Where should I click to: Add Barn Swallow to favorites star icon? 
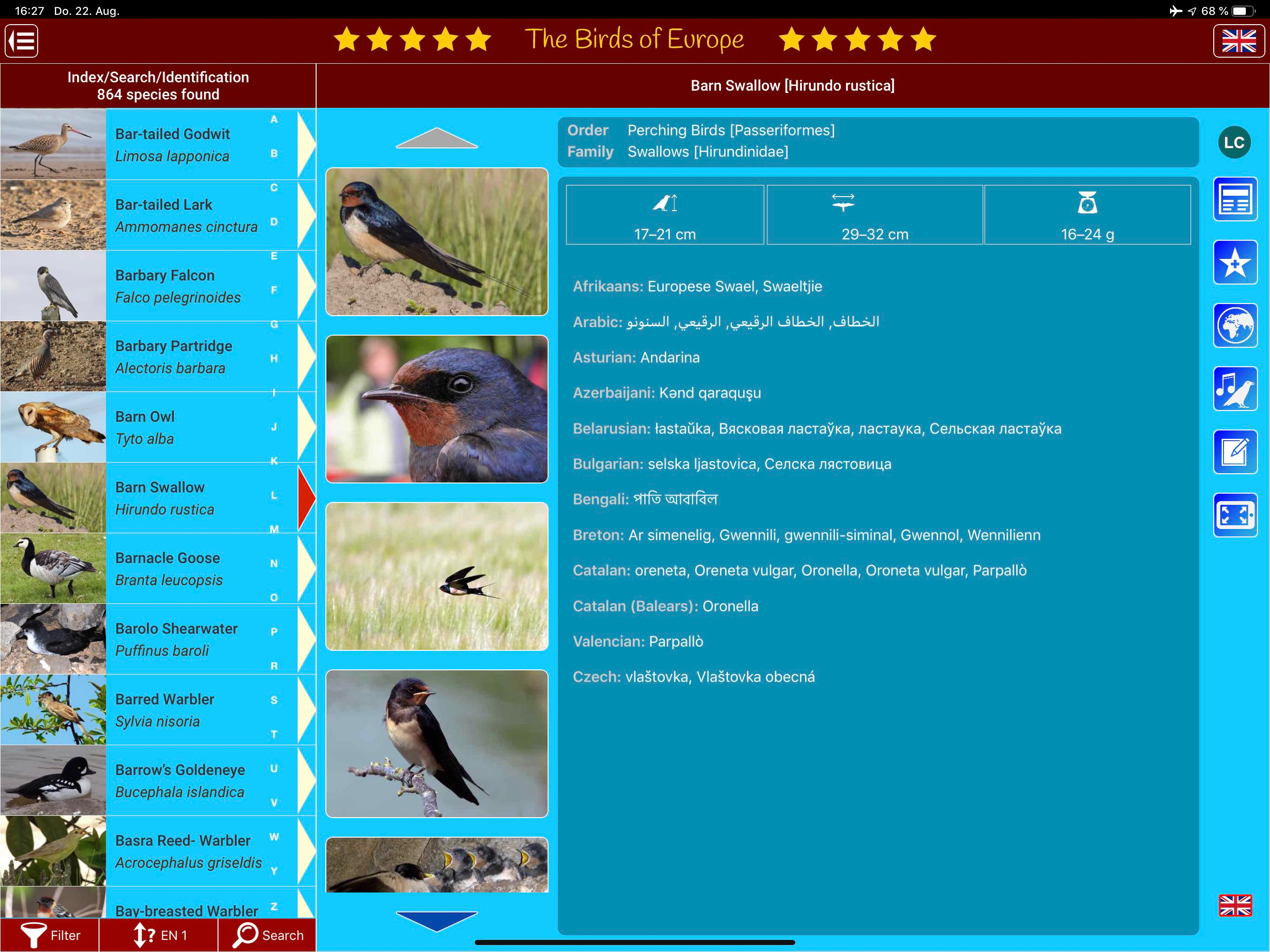pyautogui.click(x=1236, y=262)
